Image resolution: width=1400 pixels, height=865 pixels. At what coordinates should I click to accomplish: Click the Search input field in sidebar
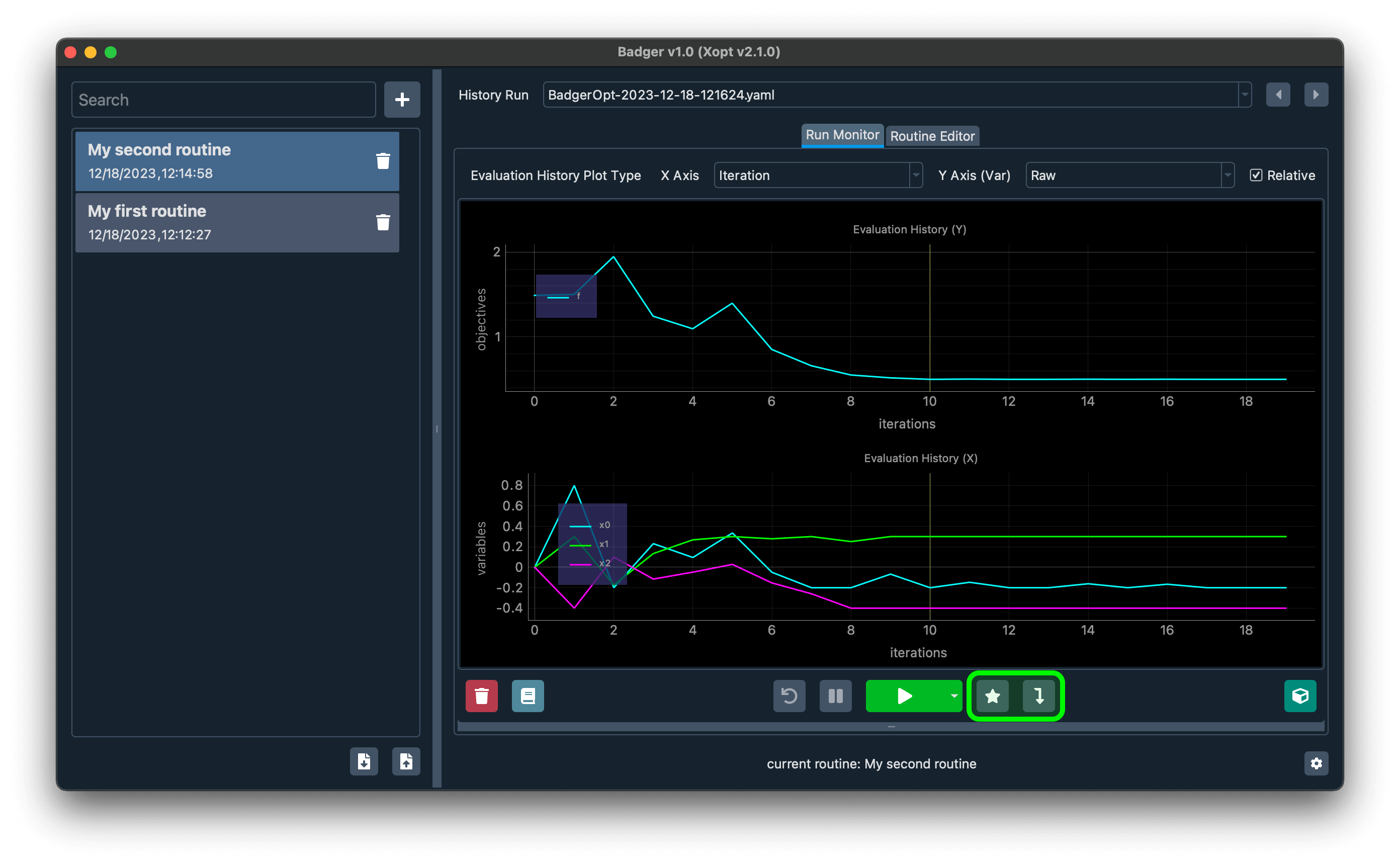(x=223, y=100)
